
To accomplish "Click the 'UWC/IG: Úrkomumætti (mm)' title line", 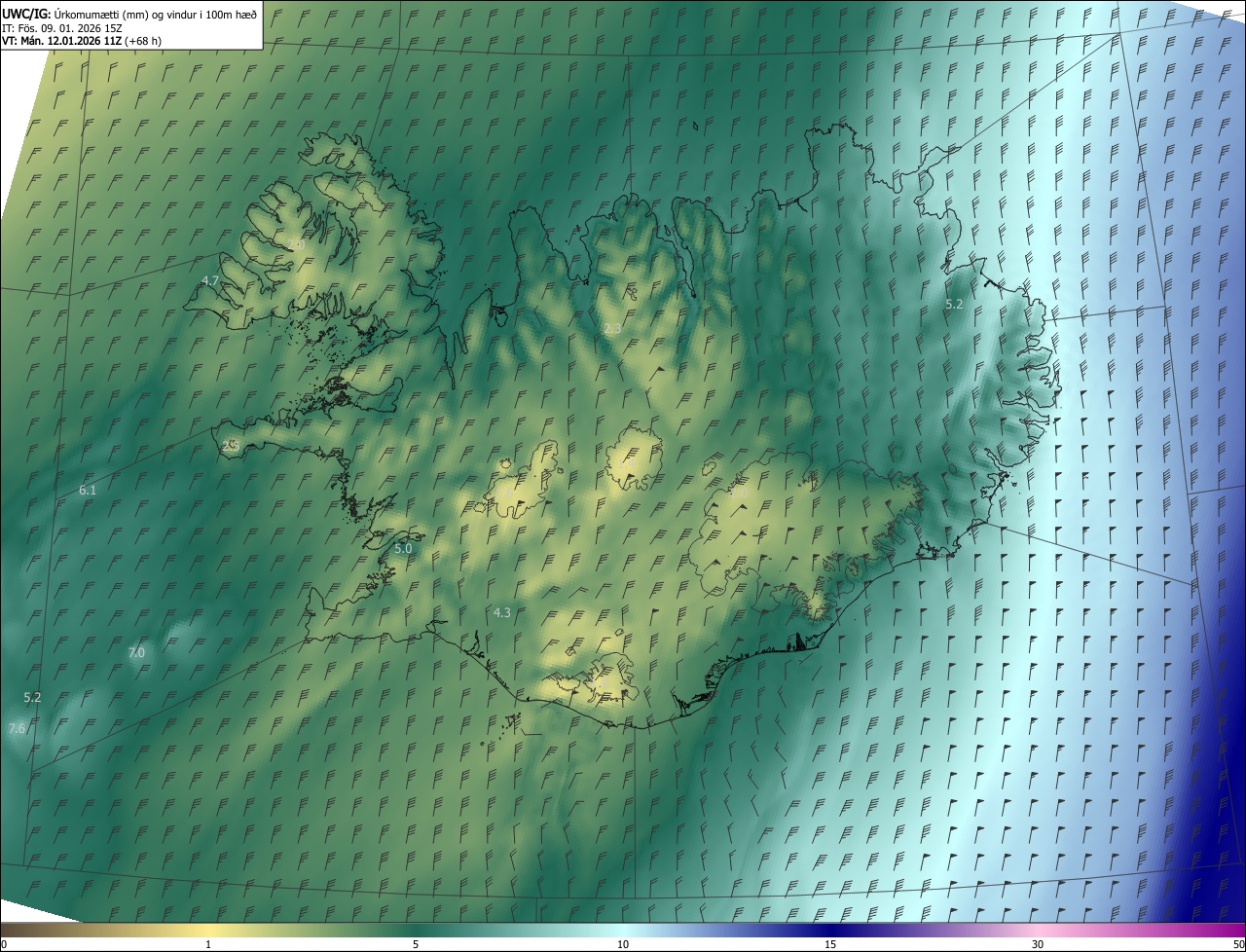I will pyautogui.click(x=129, y=13).
